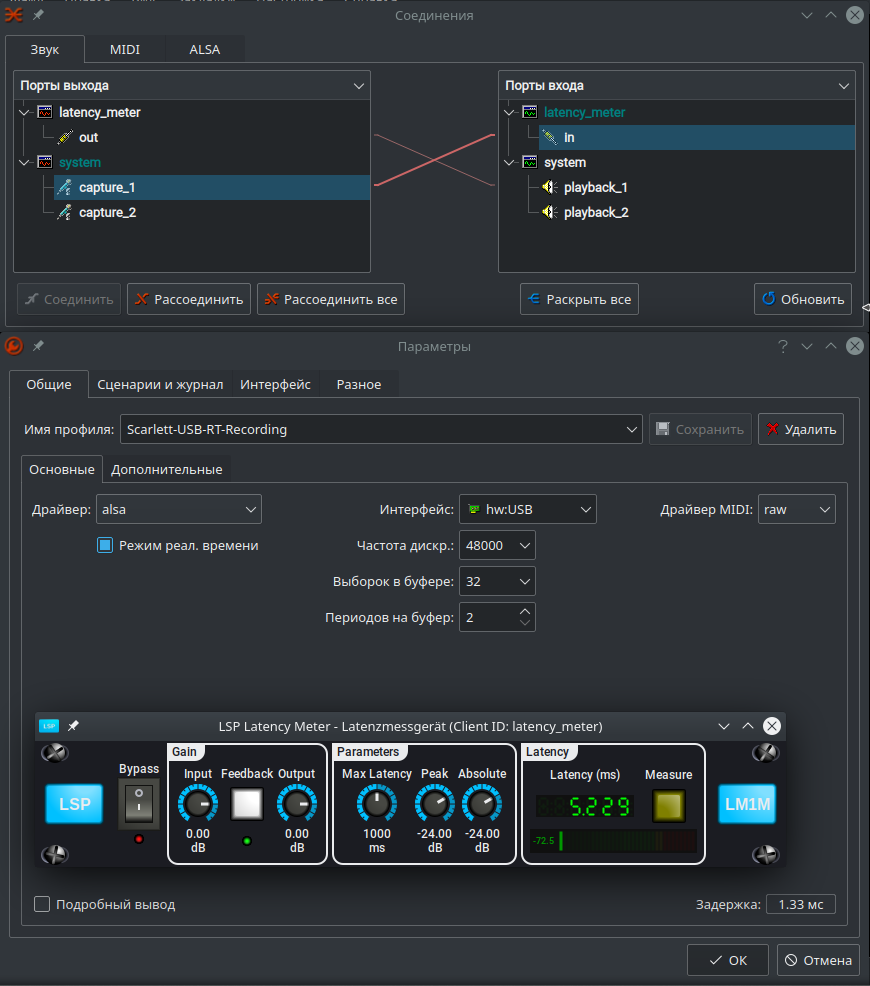Click the microphone icon of capture_2

(65, 213)
